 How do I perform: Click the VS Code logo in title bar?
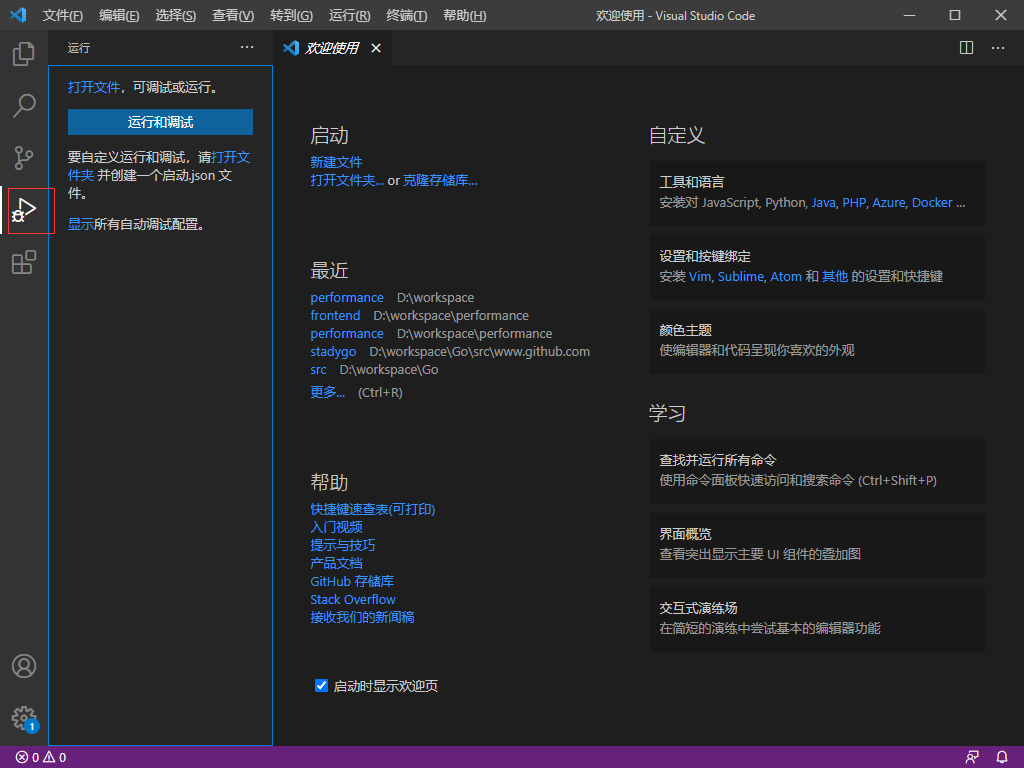pyautogui.click(x=18, y=15)
